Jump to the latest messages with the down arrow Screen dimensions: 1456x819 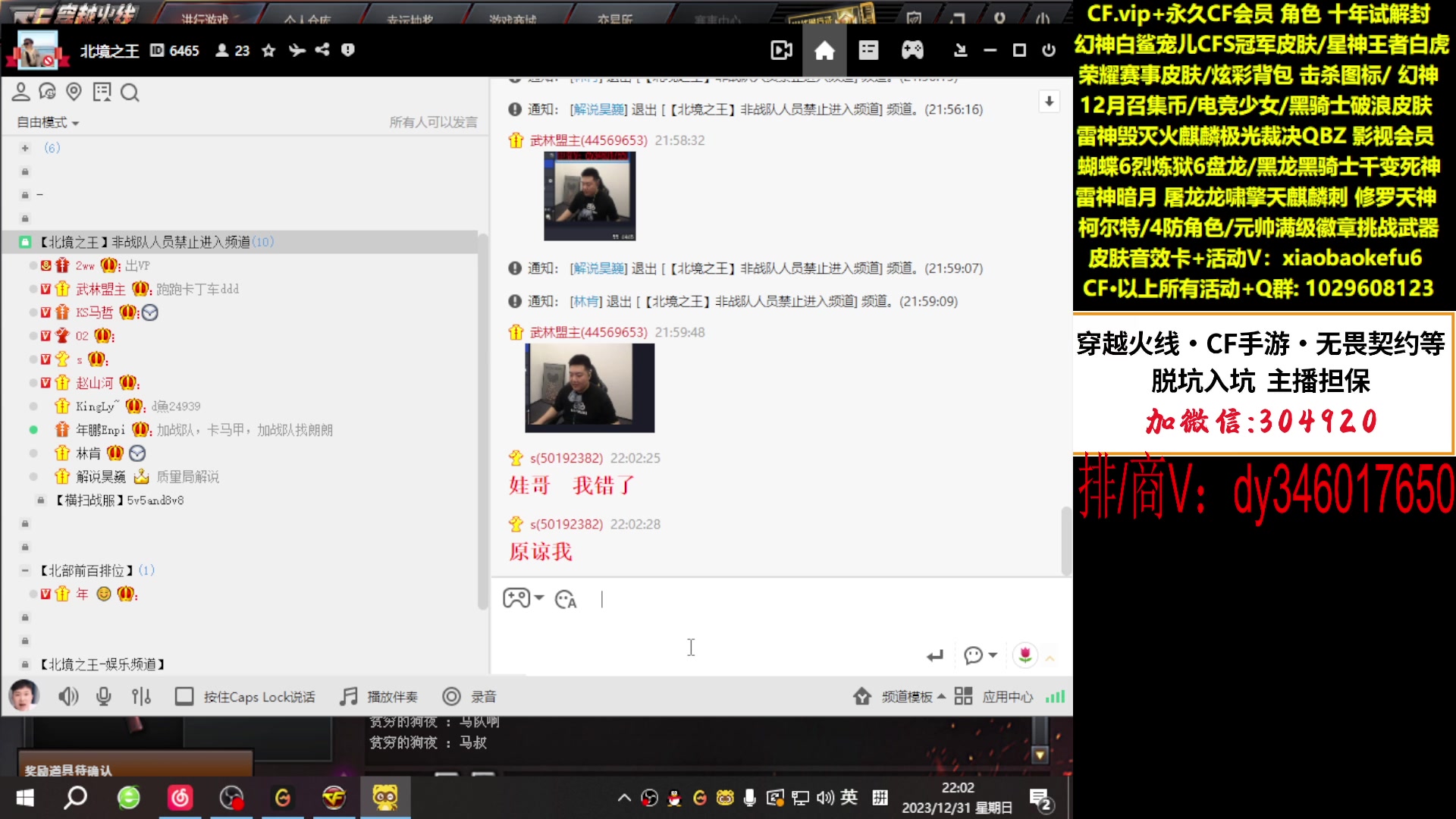[1049, 102]
